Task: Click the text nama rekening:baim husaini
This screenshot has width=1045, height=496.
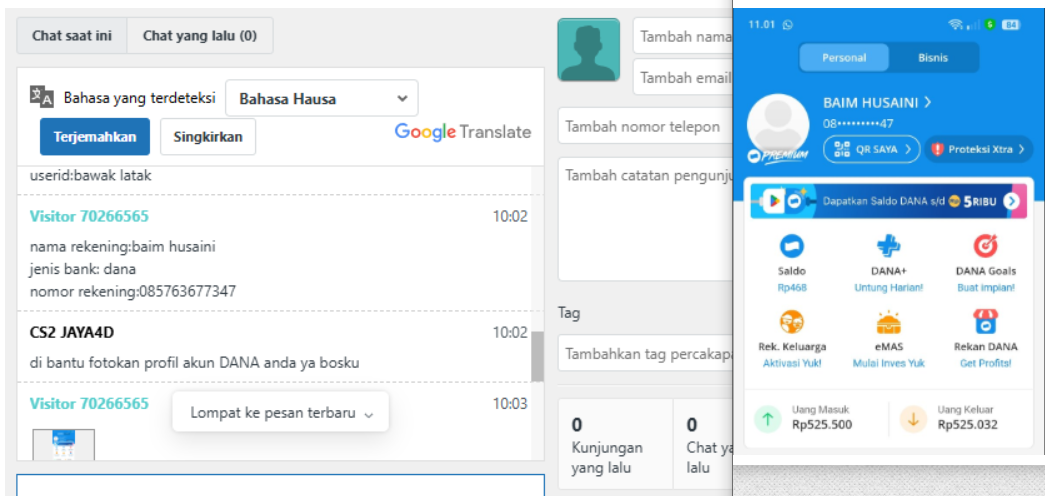Action: click(123, 247)
